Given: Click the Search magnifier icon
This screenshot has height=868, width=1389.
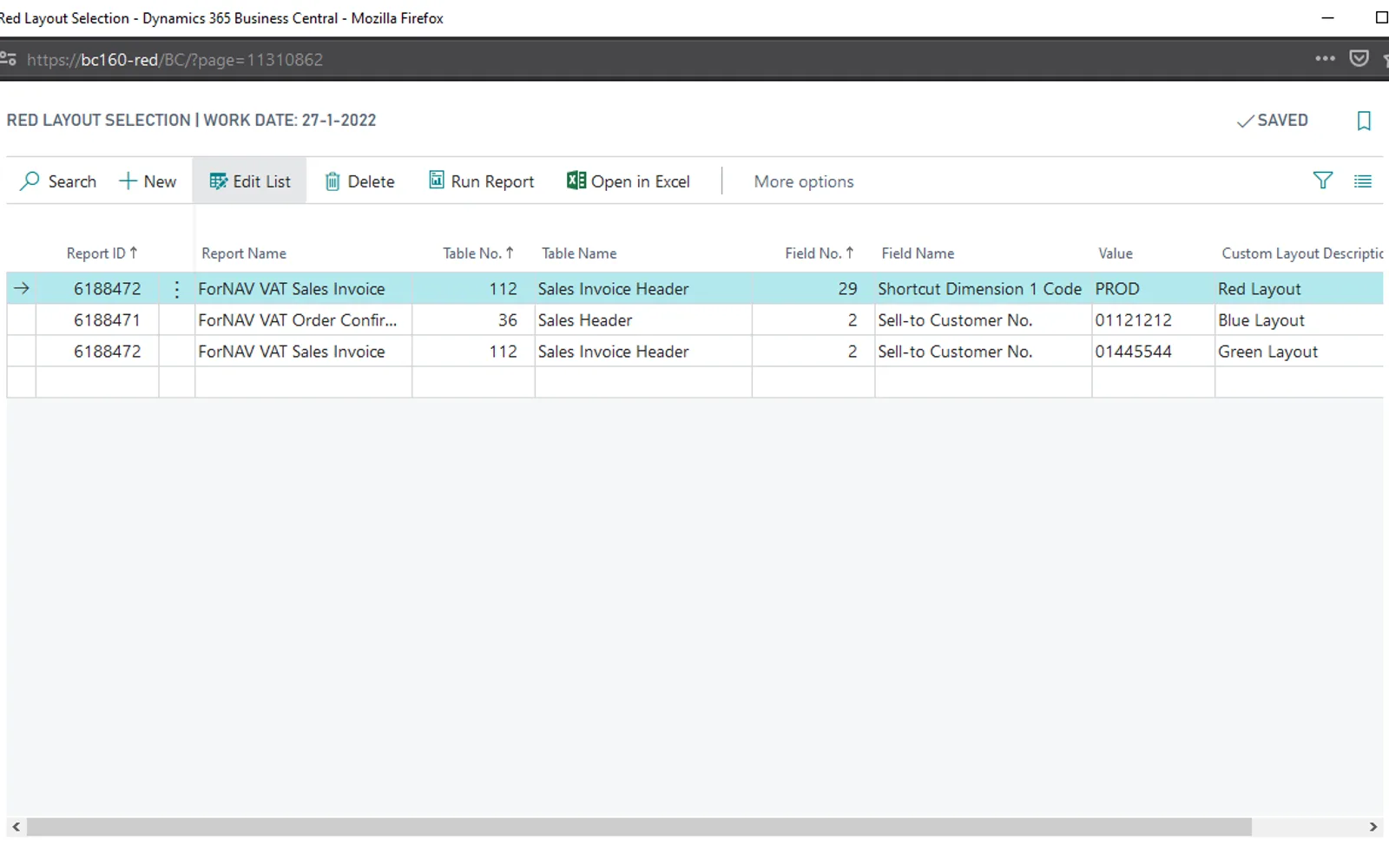Looking at the screenshot, I should 30,181.
